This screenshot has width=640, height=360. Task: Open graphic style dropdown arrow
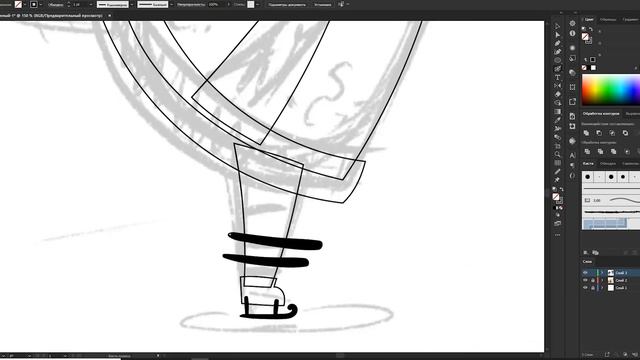pyautogui.click(x=258, y=4)
